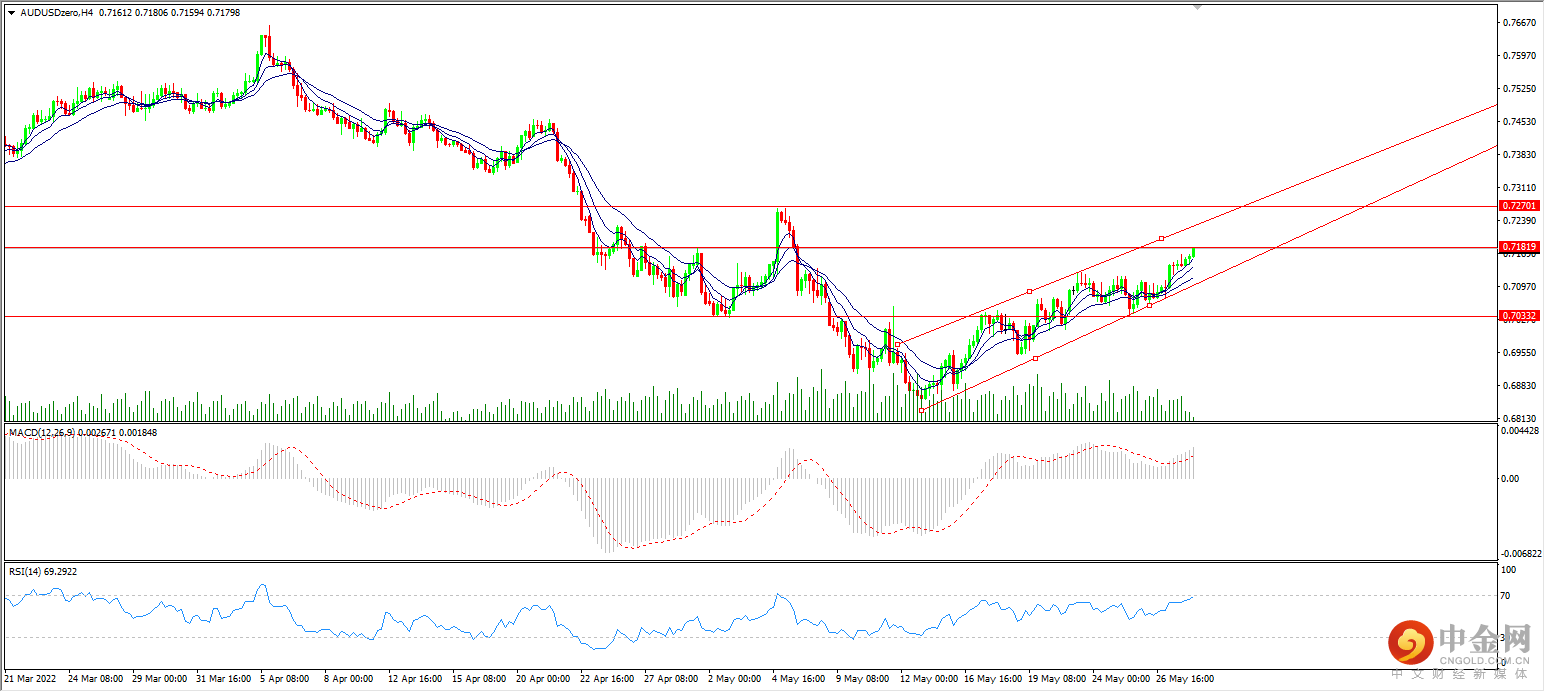Click the 0.75250 value on price scale

[x=1520, y=88]
